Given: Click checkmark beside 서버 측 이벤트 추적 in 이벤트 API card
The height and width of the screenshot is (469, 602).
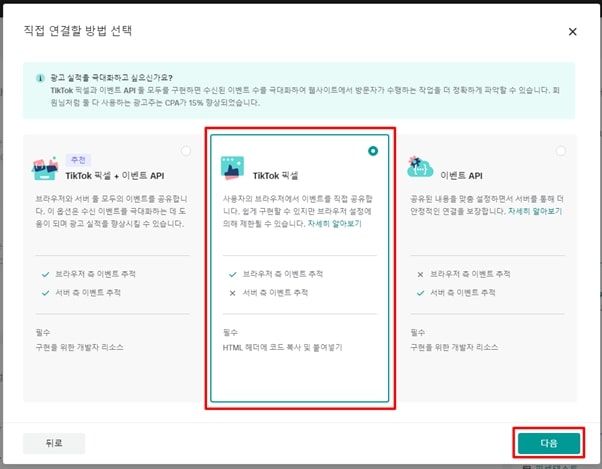Looking at the screenshot, I should pyautogui.click(x=418, y=293).
